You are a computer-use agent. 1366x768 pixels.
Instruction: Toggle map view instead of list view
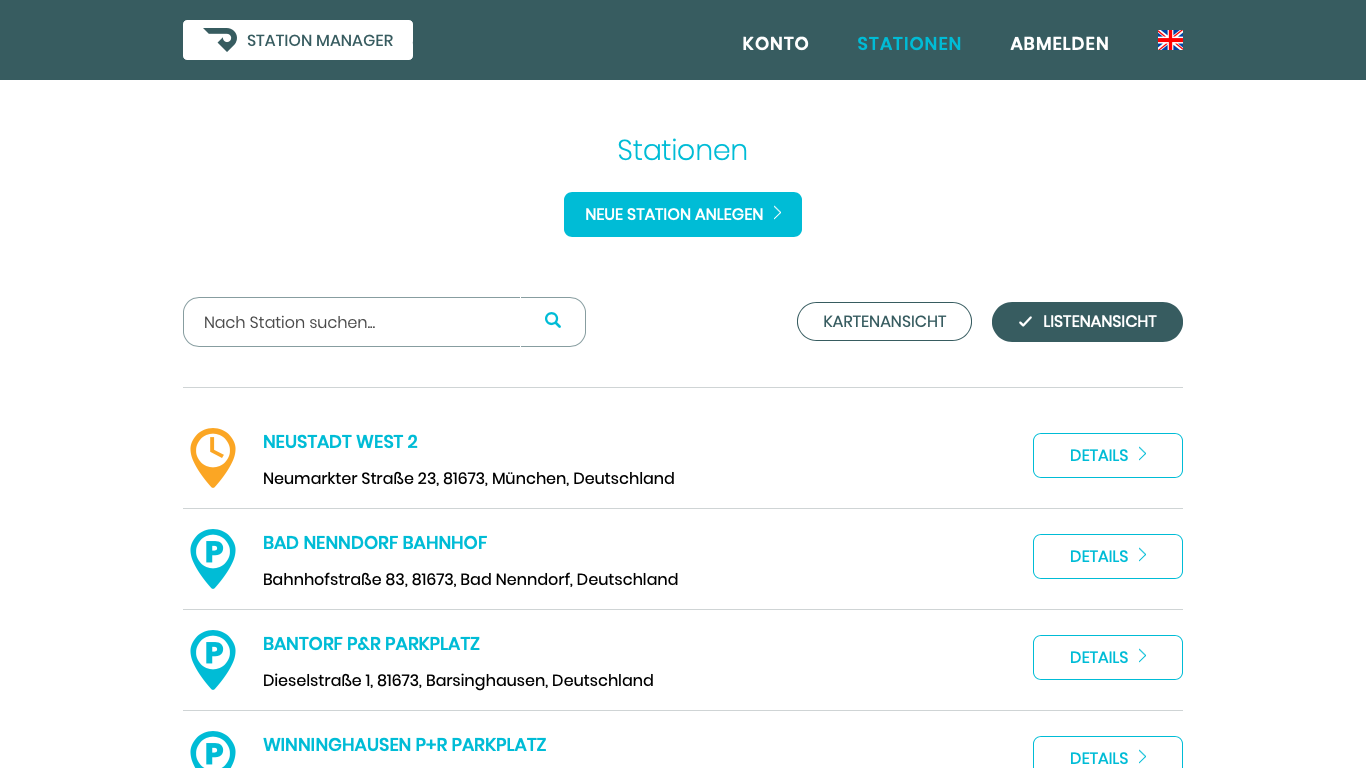884,321
